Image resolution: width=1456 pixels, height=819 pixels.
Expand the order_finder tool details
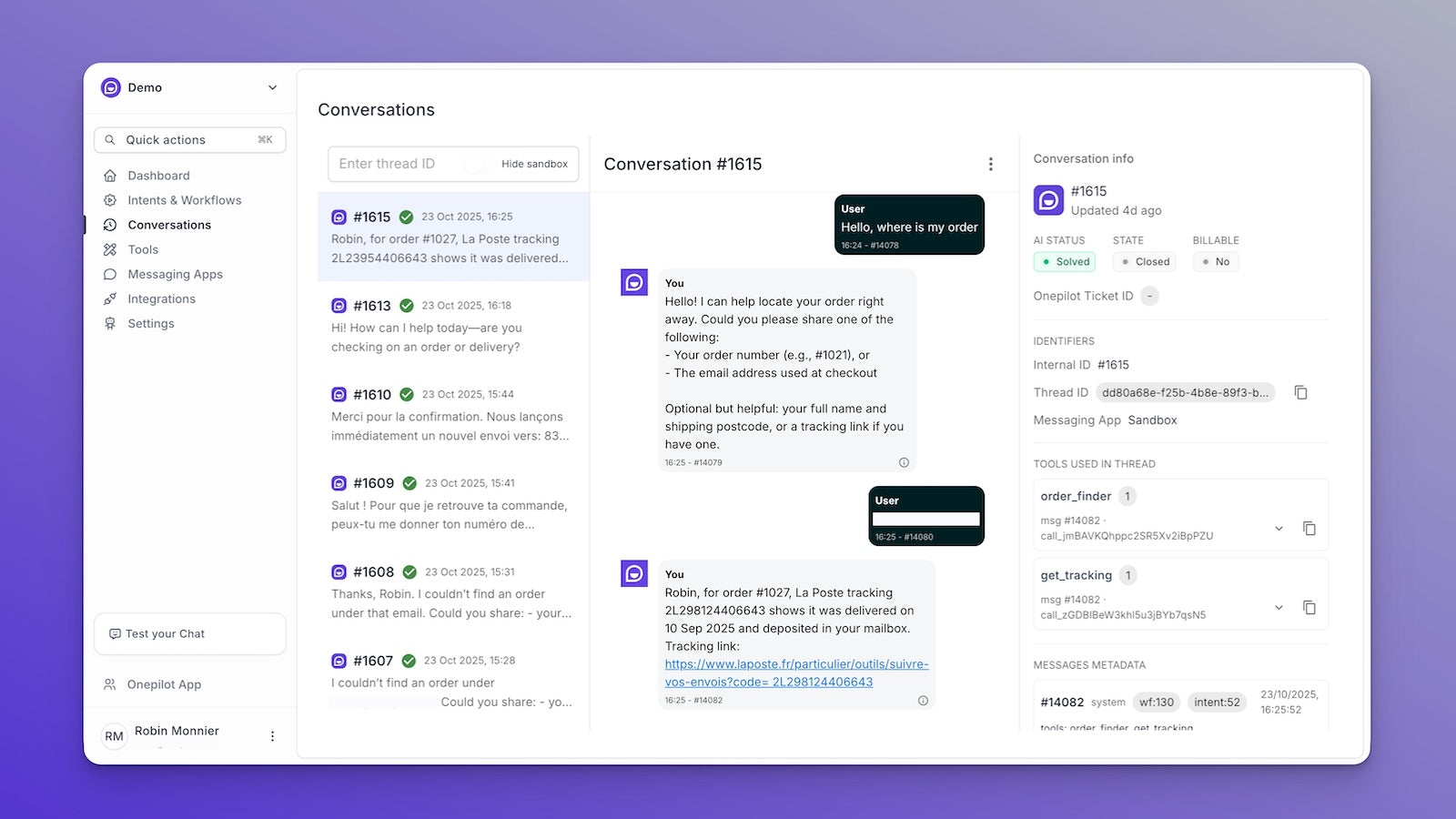click(x=1279, y=528)
